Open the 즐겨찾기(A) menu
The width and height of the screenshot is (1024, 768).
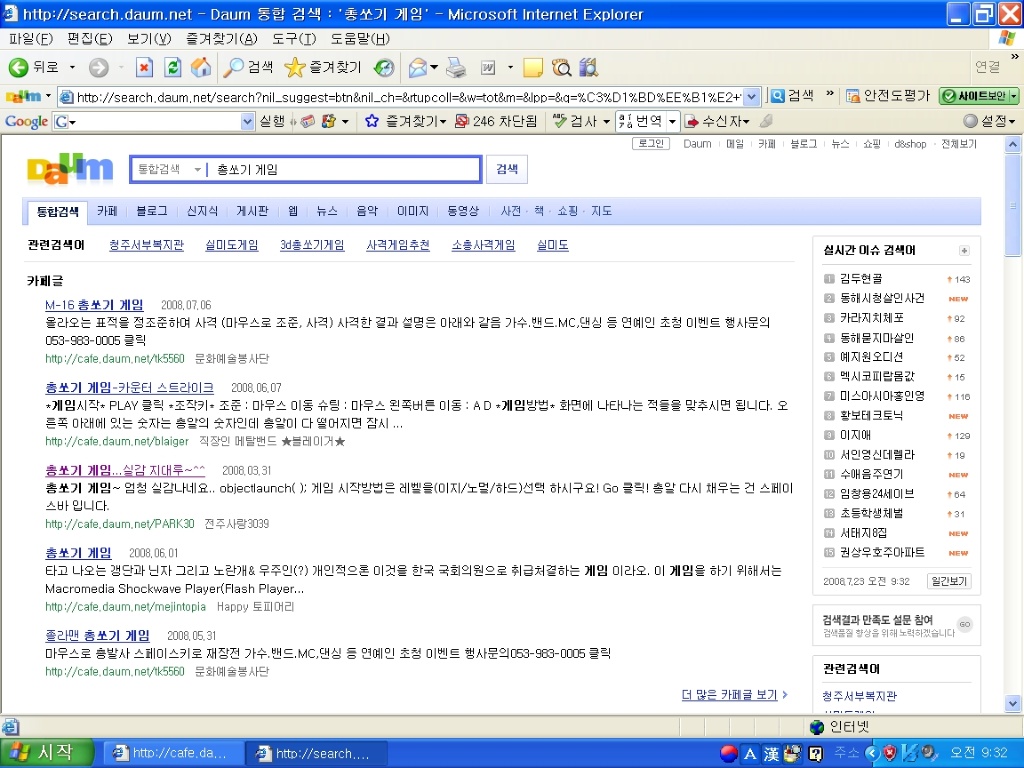pyautogui.click(x=221, y=39)
